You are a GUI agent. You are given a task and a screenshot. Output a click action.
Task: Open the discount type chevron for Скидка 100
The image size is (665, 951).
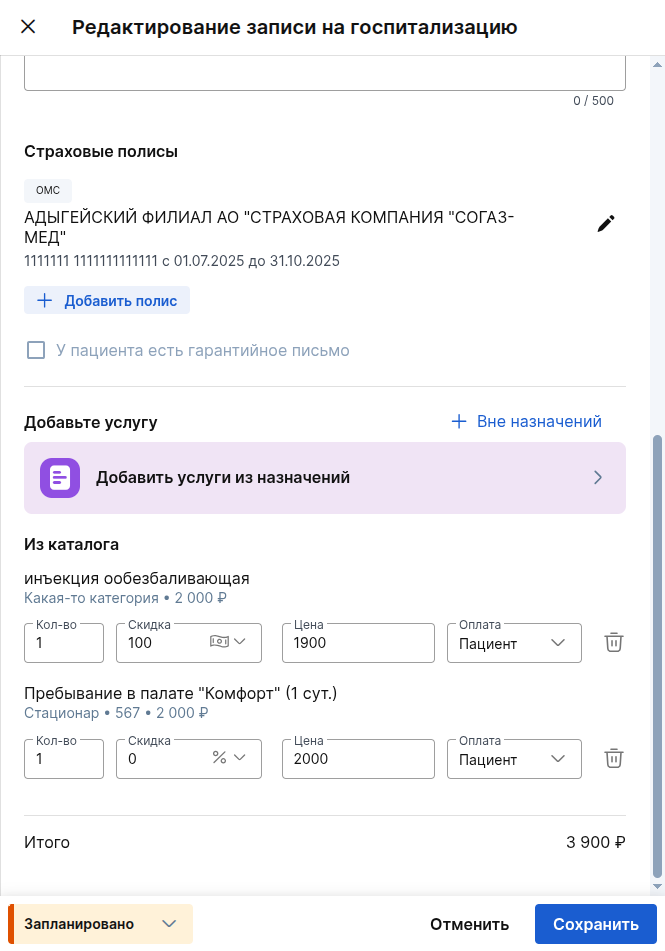click(237, 642)
